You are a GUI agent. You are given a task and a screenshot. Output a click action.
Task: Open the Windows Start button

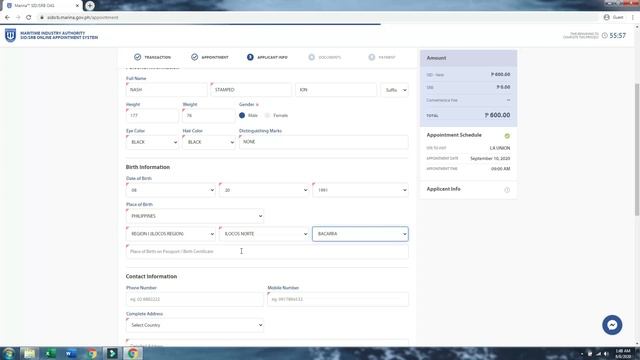(9, 353)
